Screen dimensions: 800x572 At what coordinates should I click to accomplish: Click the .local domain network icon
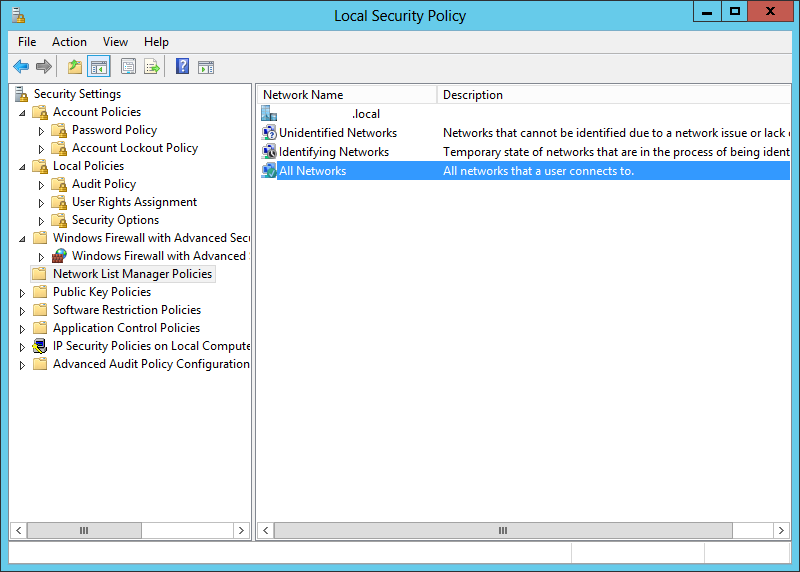pyautogui.click(x=269, y=113)
